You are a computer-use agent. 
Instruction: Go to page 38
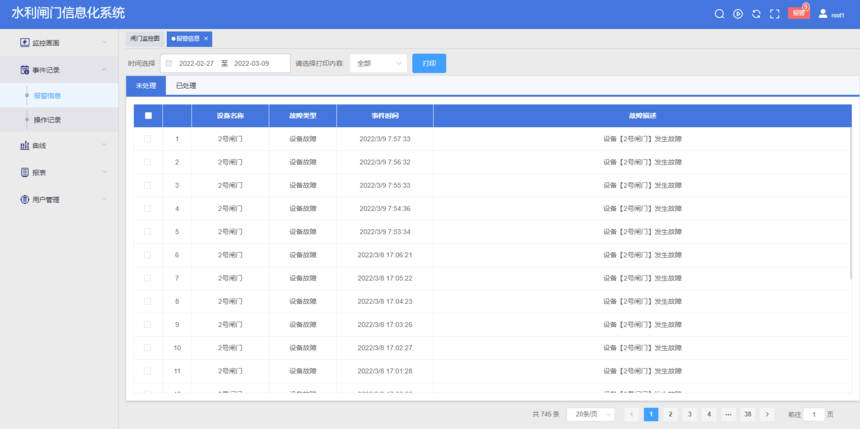point(747,414)
